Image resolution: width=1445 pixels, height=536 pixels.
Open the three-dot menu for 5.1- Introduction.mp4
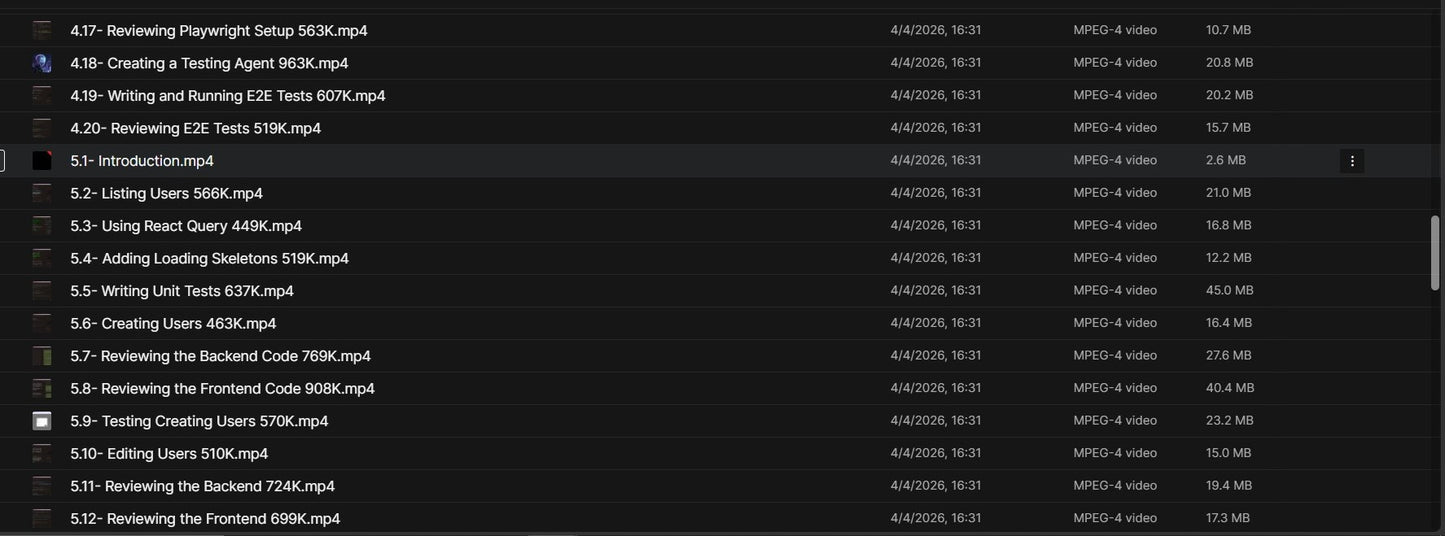click(x=1352, y=161)
